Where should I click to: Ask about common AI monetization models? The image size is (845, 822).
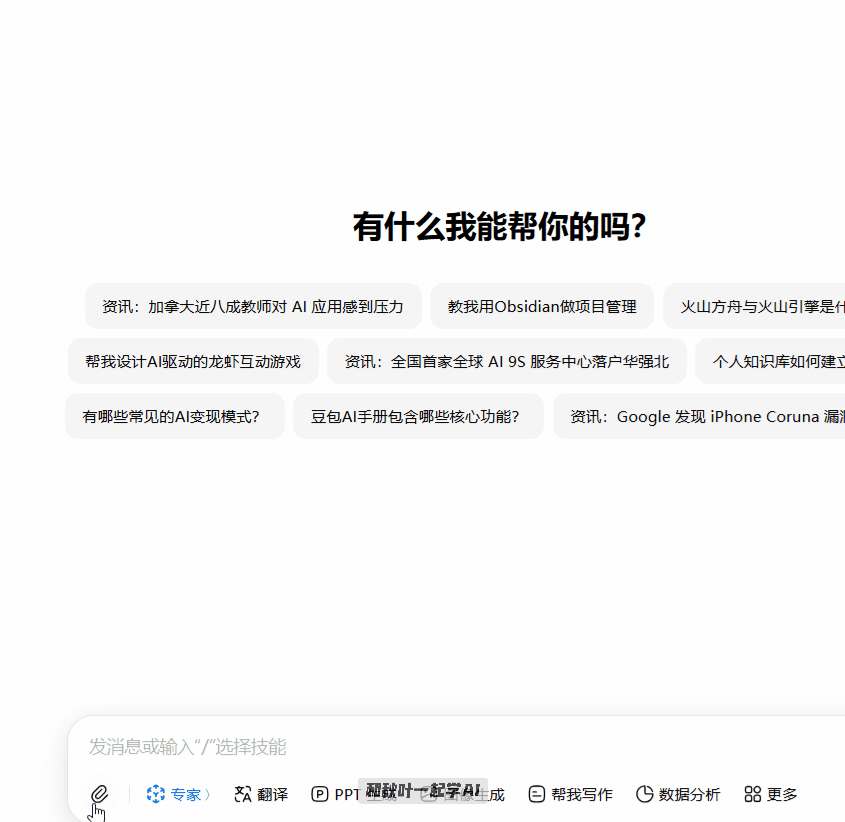pyautogui.click(x=174, y=416)
